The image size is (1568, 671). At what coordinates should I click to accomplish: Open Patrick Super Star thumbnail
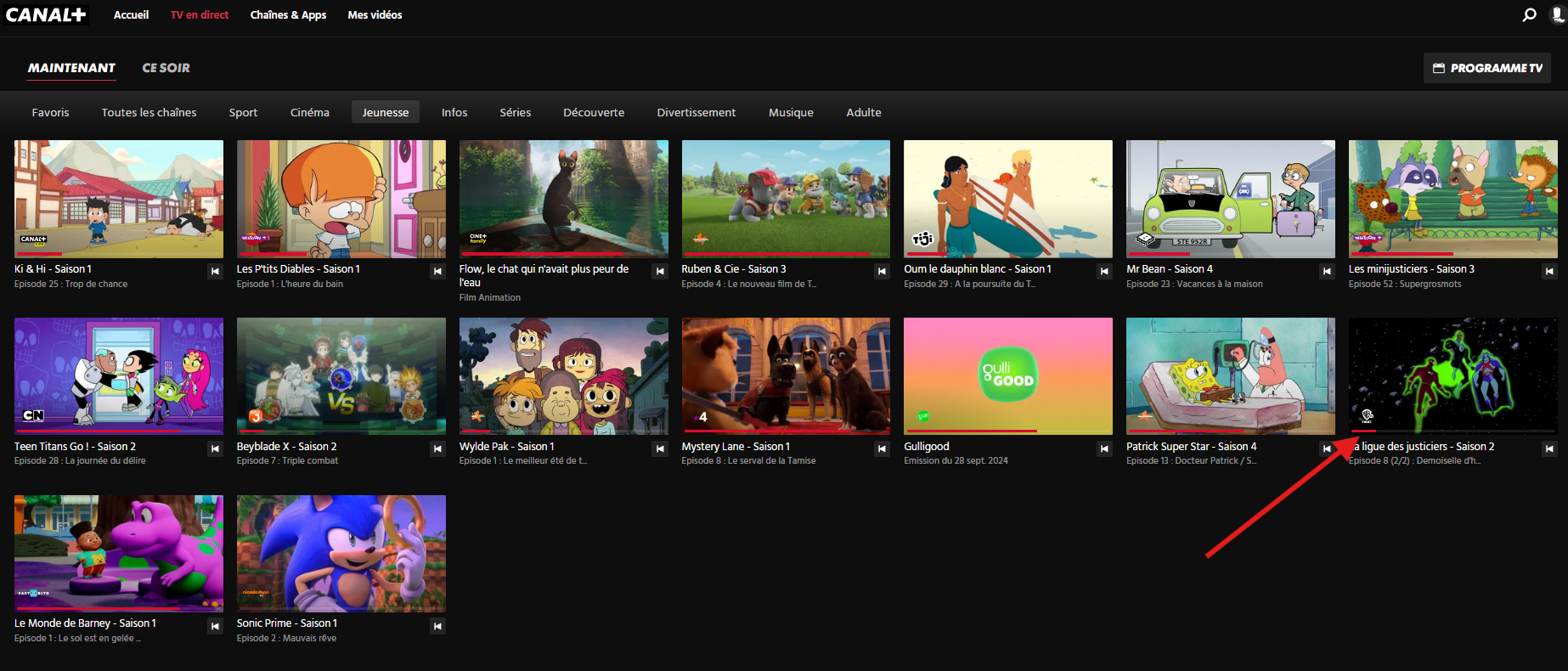coord(1231,376)
